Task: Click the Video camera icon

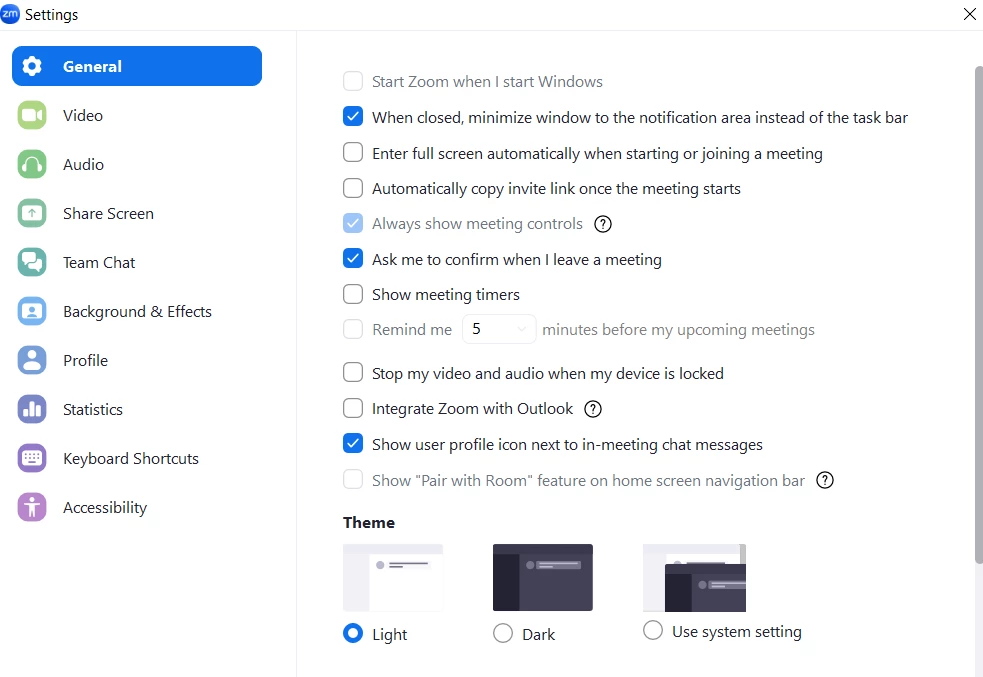Action: click(32, 115)
